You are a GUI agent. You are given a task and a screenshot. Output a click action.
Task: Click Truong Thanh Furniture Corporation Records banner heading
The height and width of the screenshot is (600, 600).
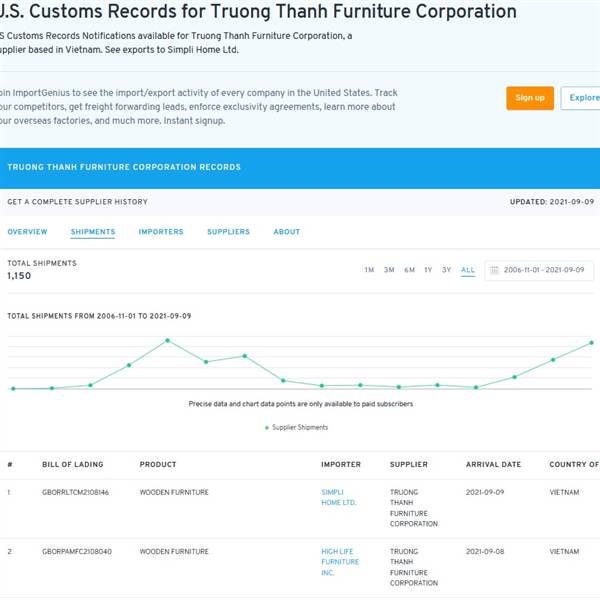tap(124, 167)
